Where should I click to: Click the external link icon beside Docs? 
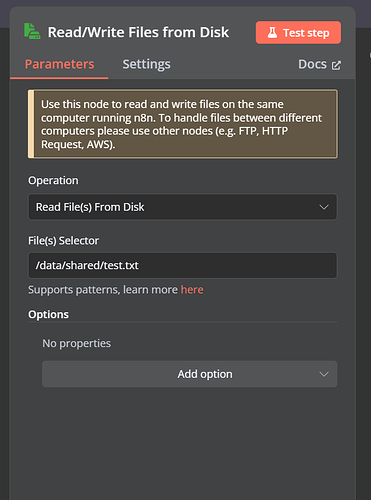[336, 65]
